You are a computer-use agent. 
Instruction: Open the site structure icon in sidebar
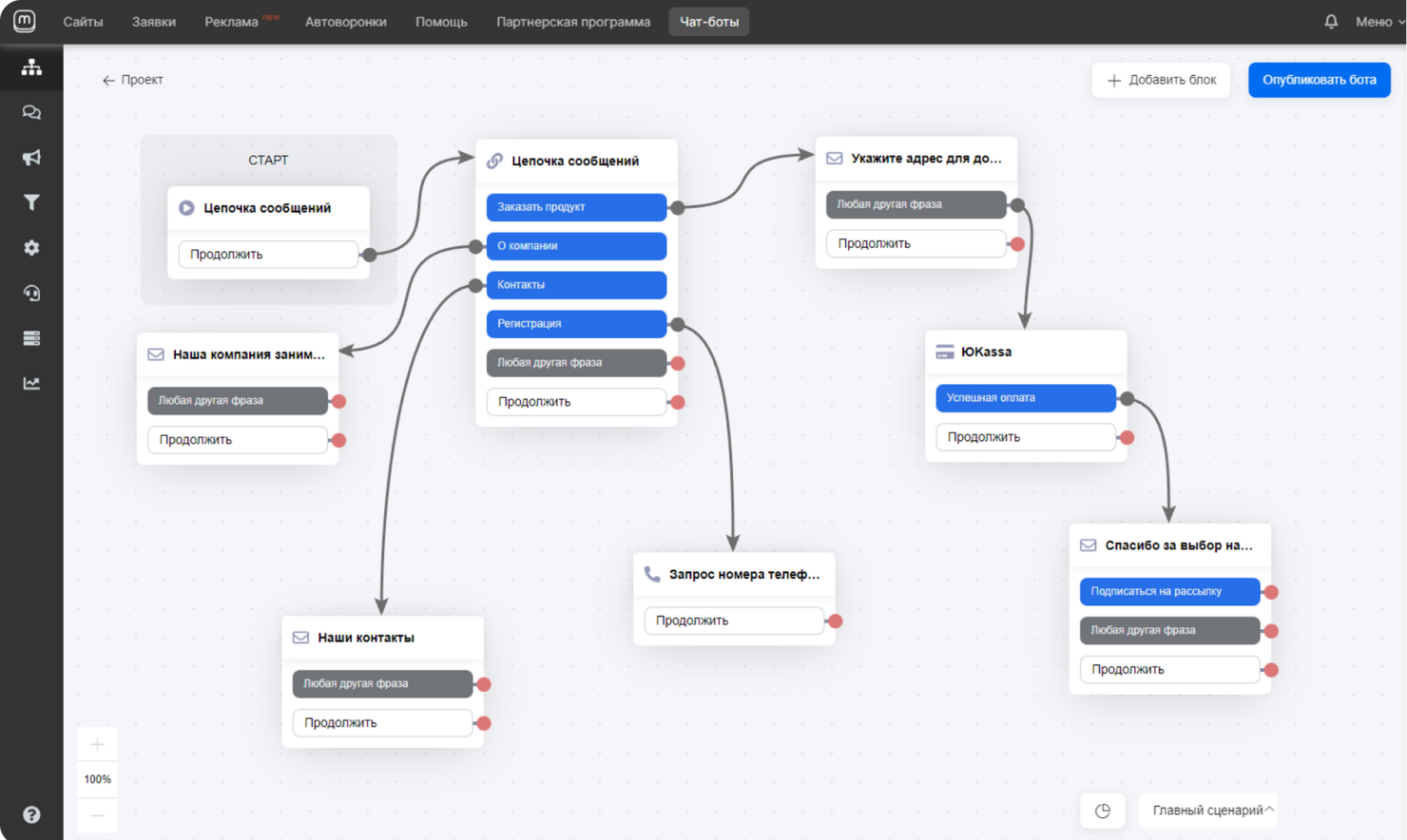pyautogui.click(x=31, y=67)
